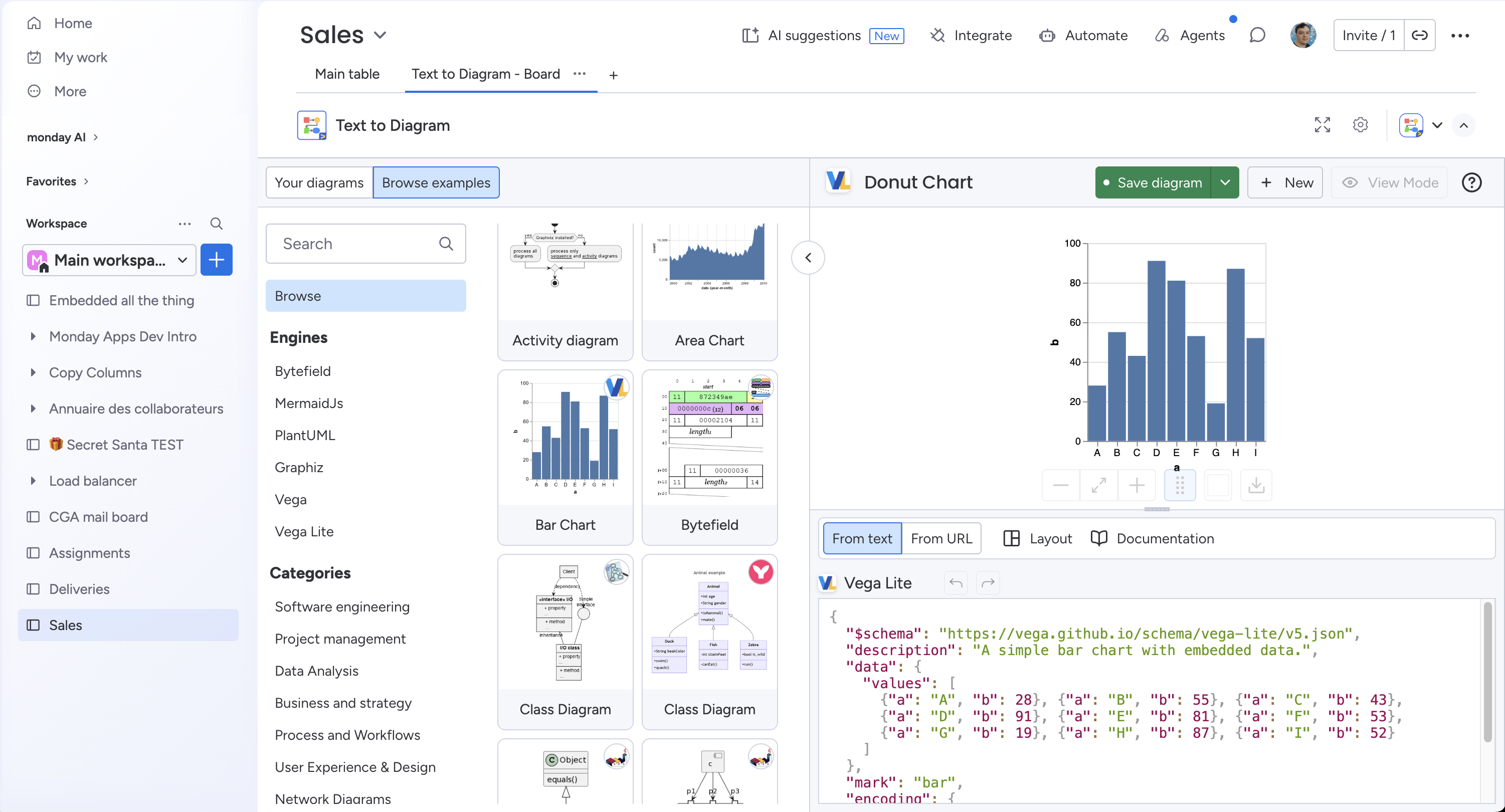Open the Main workspace selector dropdown
Viewport: 1505px width, 812px height.
(109, 260)
